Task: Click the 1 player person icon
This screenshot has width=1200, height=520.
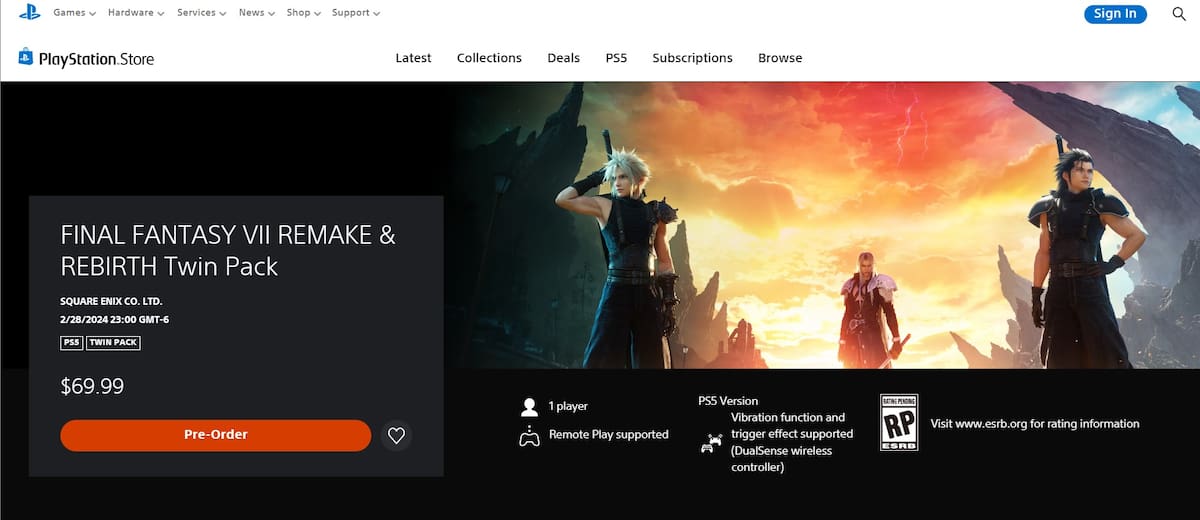Action: tap(529, 406)
